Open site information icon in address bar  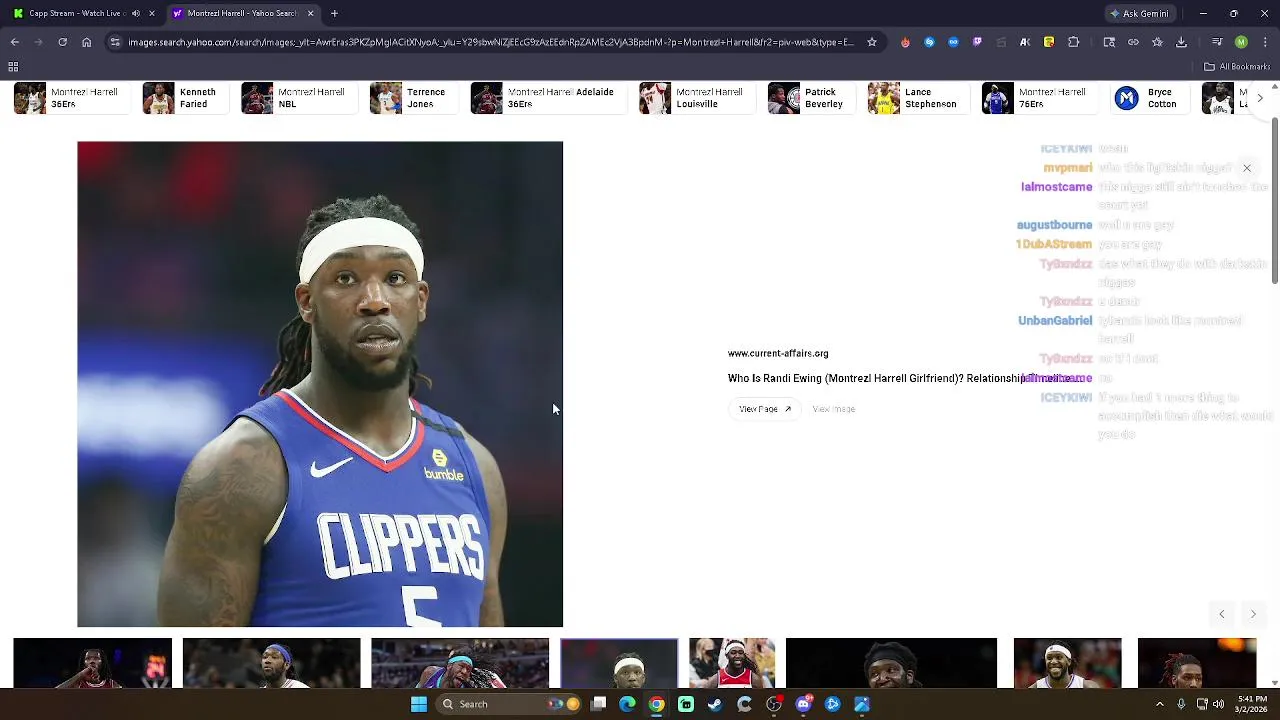115,42
